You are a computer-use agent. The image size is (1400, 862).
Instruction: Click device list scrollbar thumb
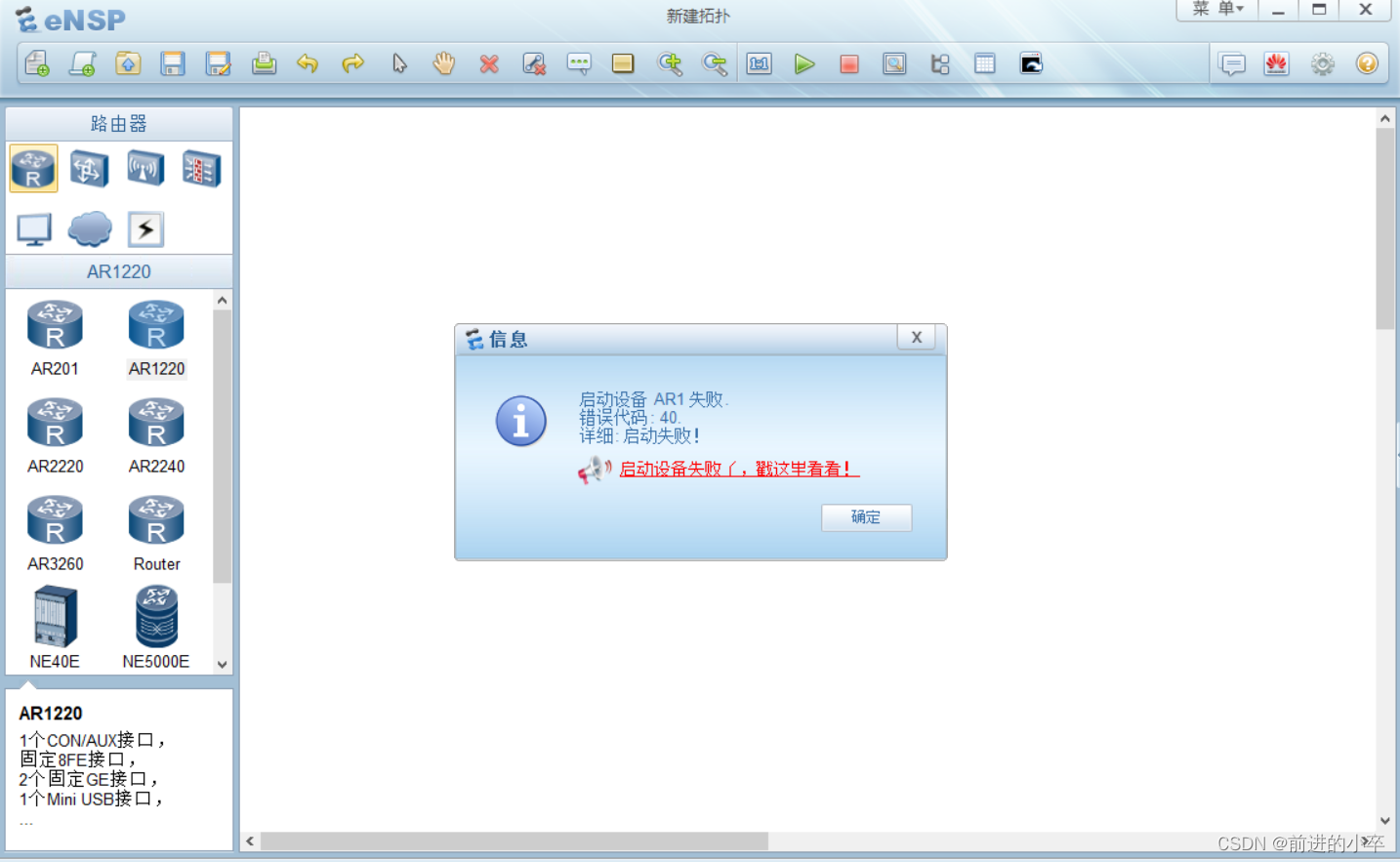coord(222,446)
